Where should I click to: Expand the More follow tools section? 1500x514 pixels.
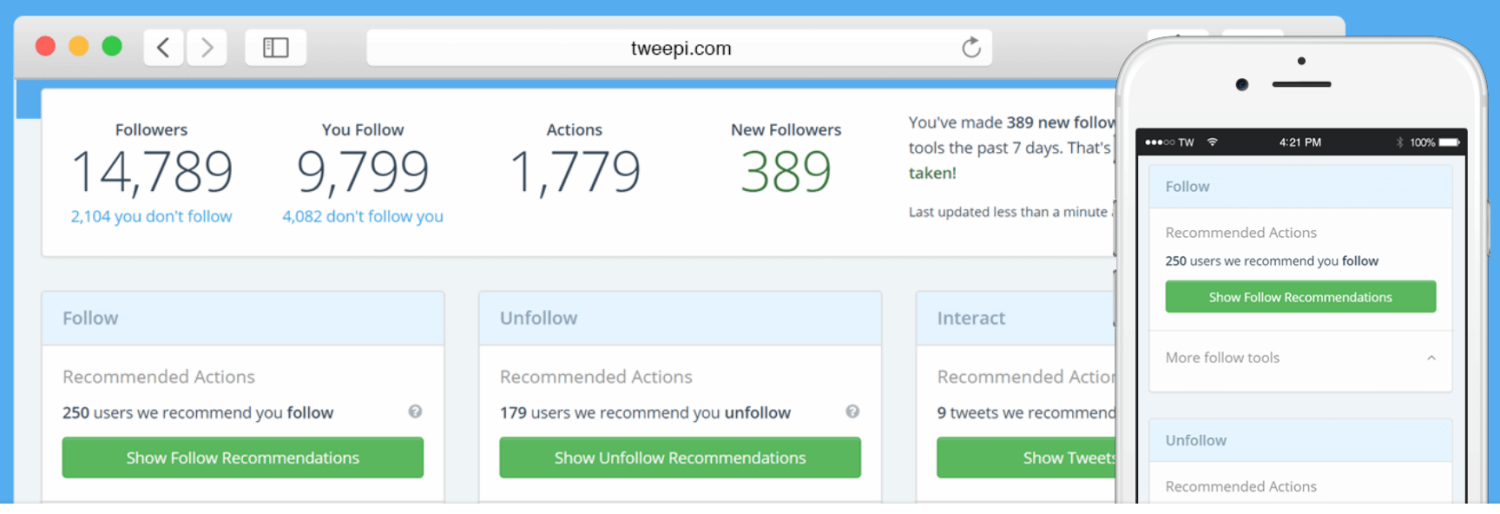click(1431, 358)
